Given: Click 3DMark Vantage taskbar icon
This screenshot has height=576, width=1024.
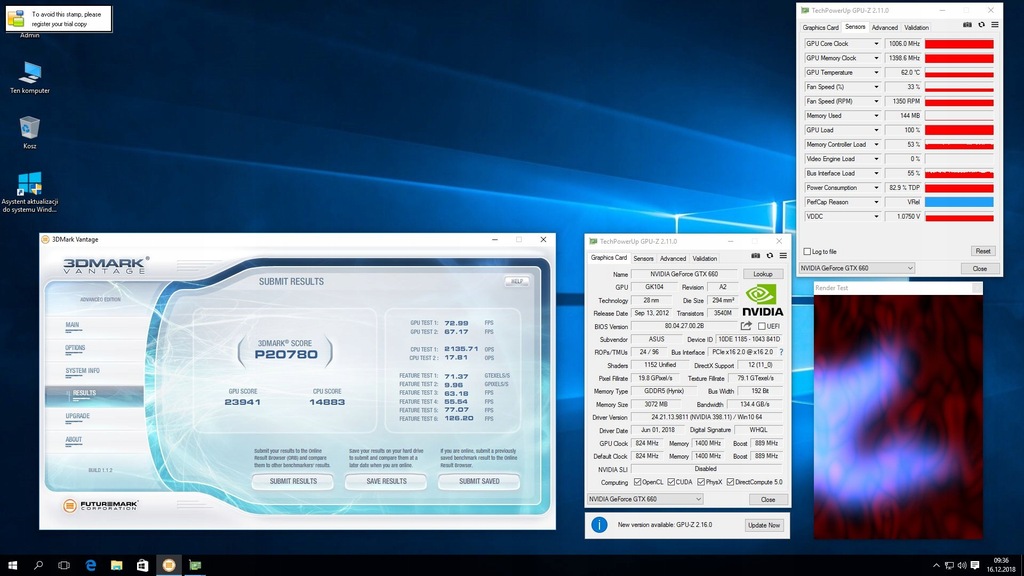Looking at the screenshot, I should pos(168,565).
